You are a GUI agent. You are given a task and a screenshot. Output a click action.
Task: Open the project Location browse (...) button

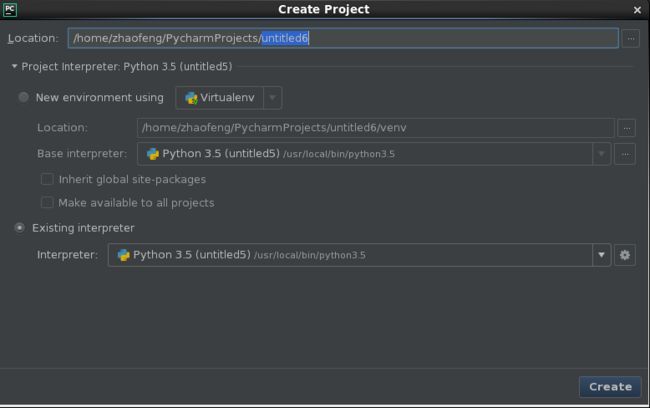point(631,38)
